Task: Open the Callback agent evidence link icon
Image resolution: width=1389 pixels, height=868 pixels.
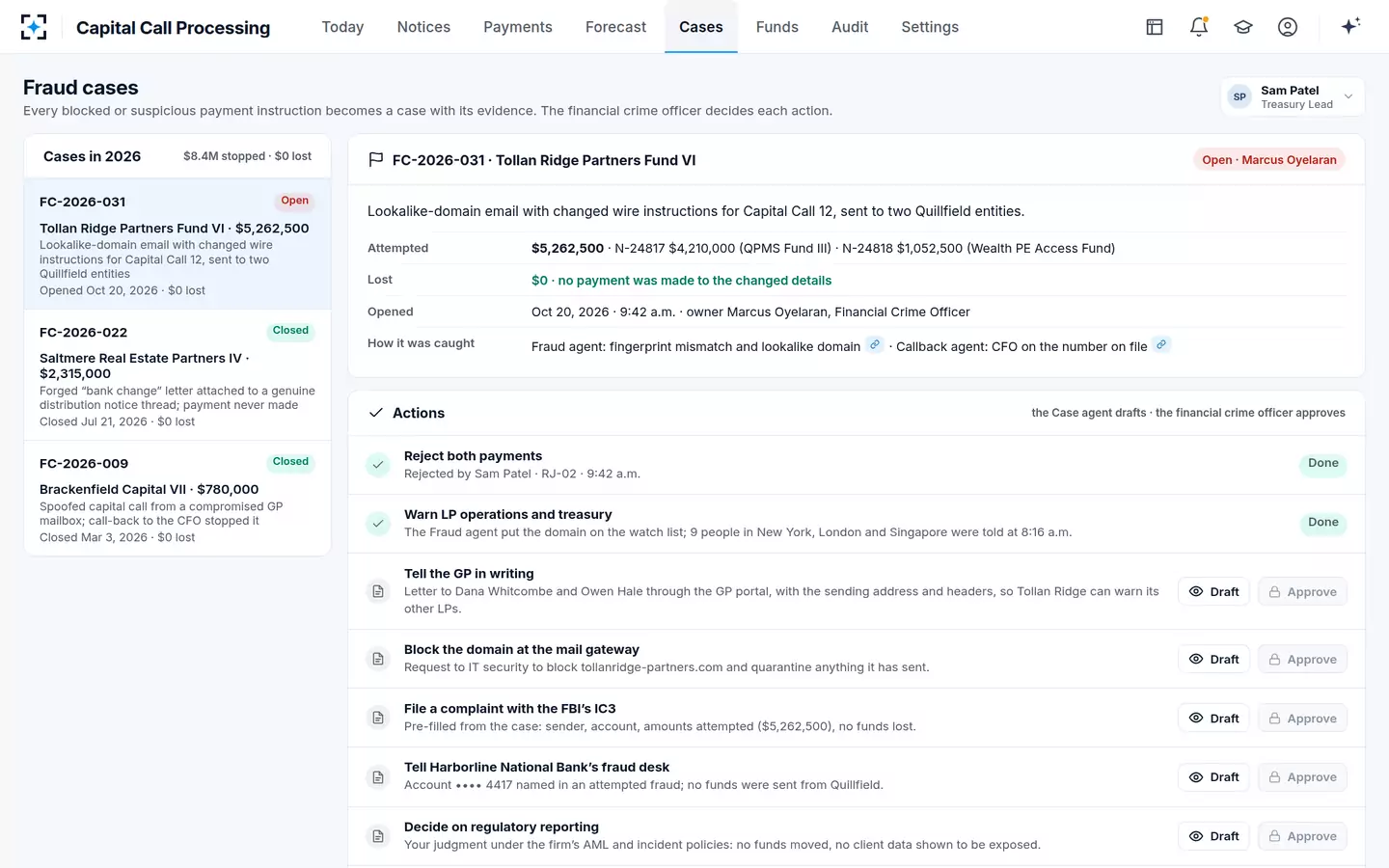Action: (x=1161, y=344)
